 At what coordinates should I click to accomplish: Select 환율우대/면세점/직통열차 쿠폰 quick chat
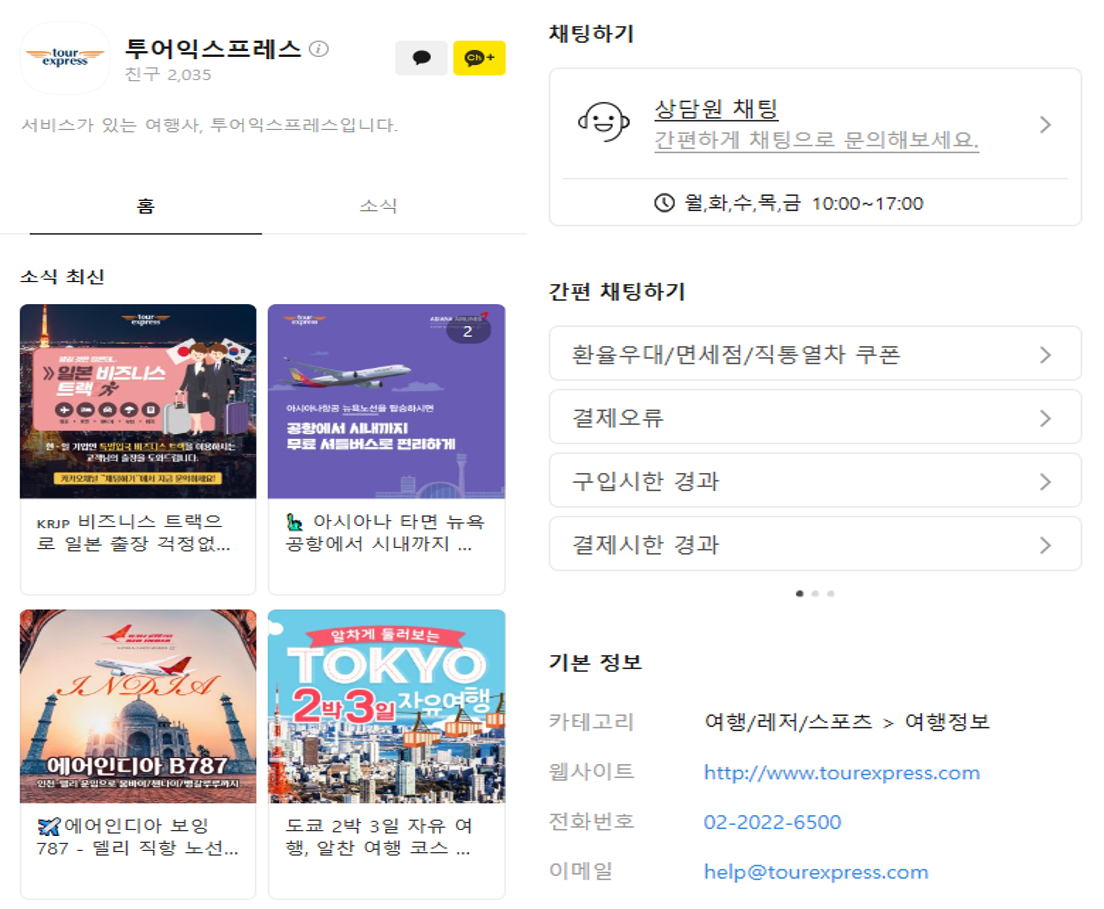tap(815, 353)
